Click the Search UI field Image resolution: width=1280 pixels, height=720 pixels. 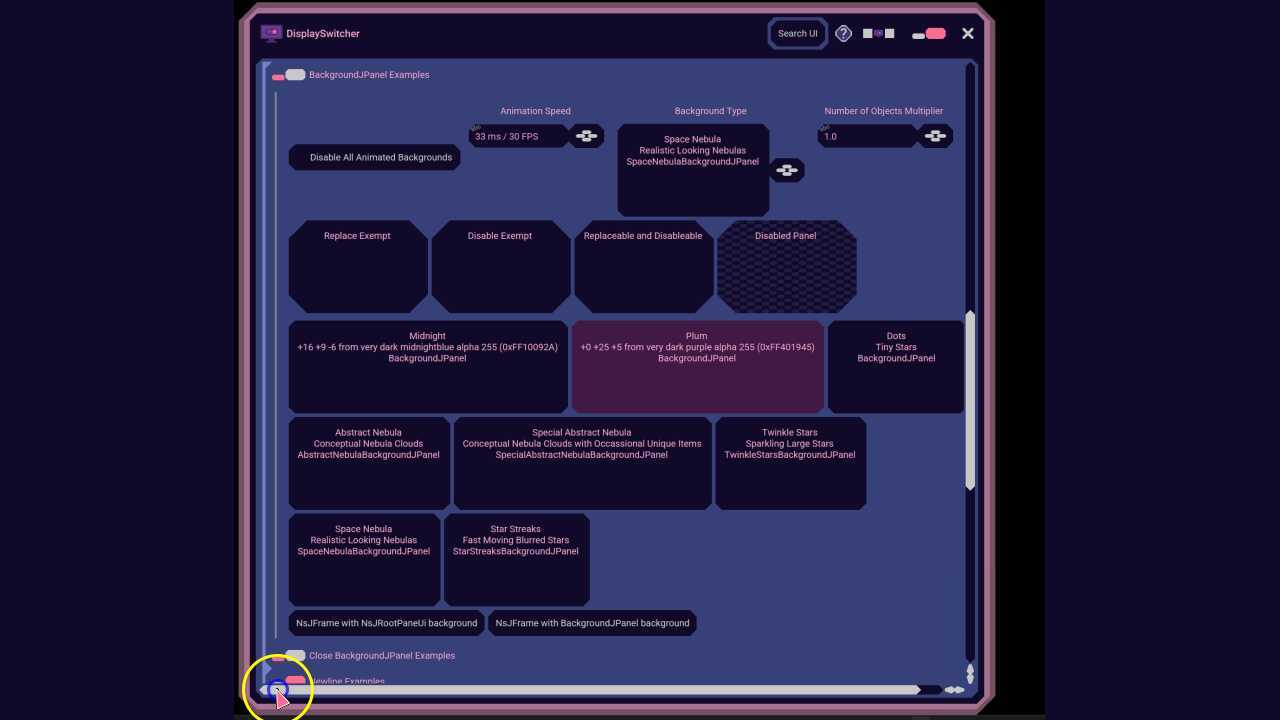798,33
